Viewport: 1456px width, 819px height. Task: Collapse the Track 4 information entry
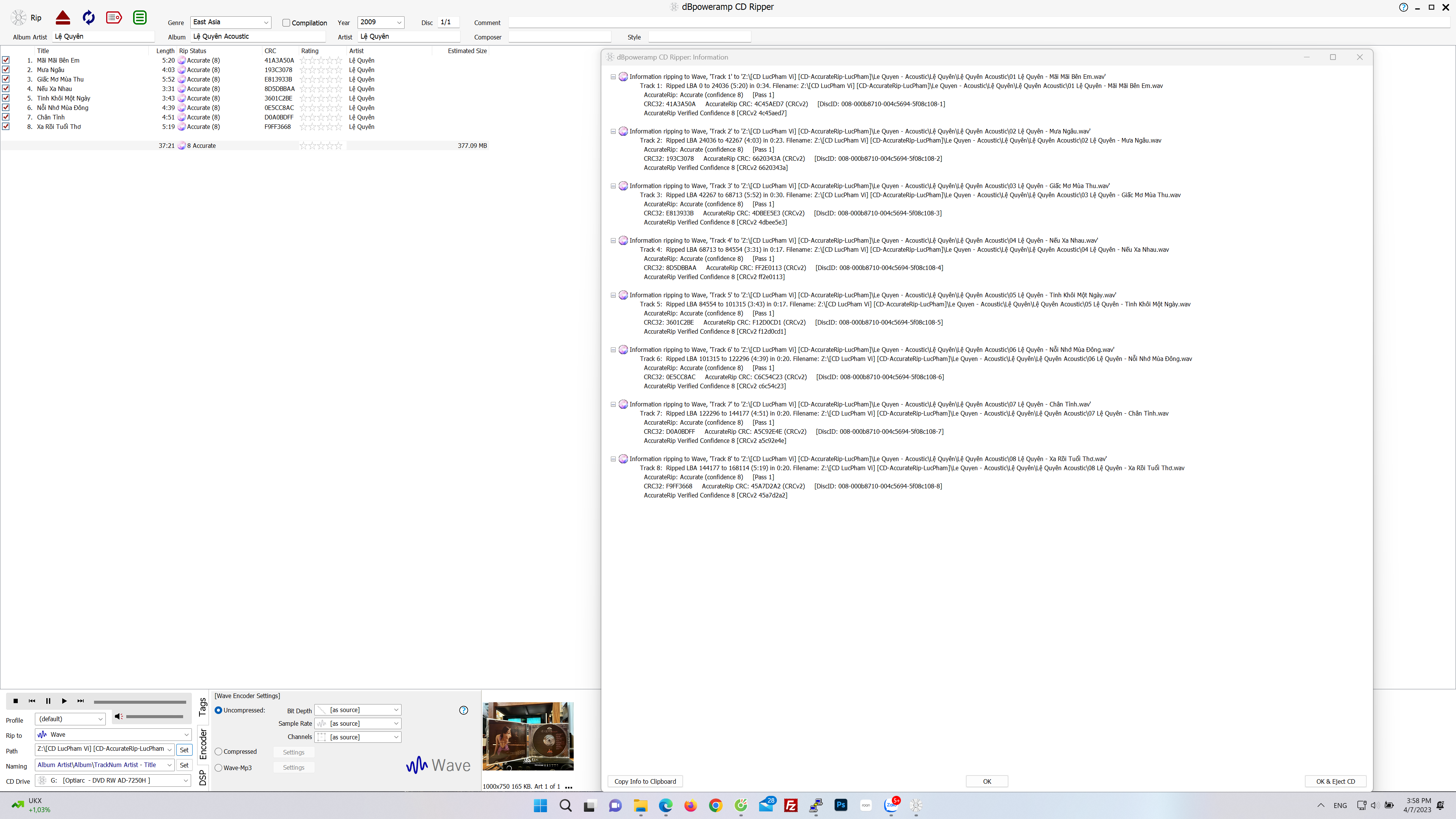click(613, 241)
